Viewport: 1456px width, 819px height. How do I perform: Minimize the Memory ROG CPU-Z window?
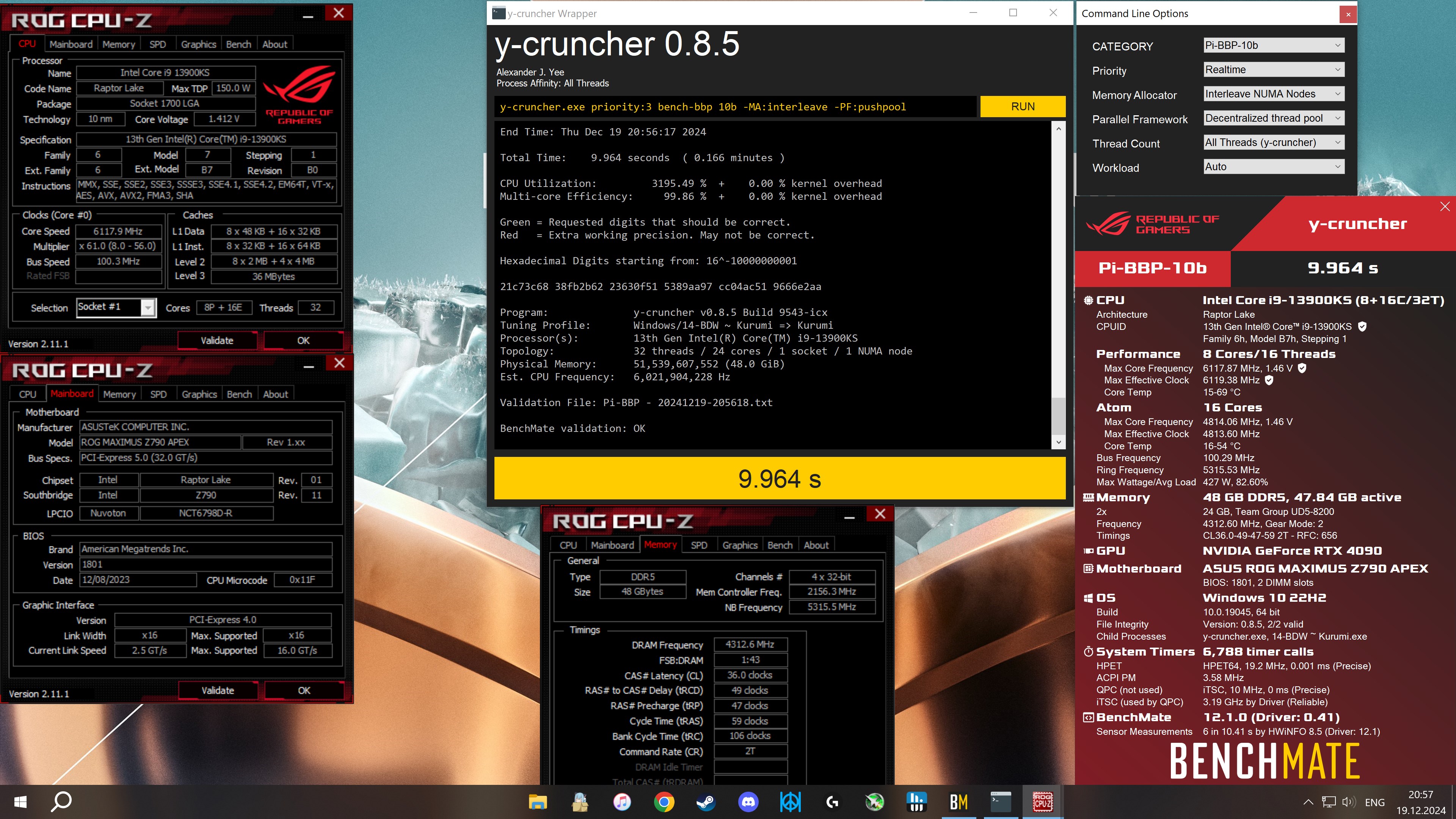(x=849, y=516)
